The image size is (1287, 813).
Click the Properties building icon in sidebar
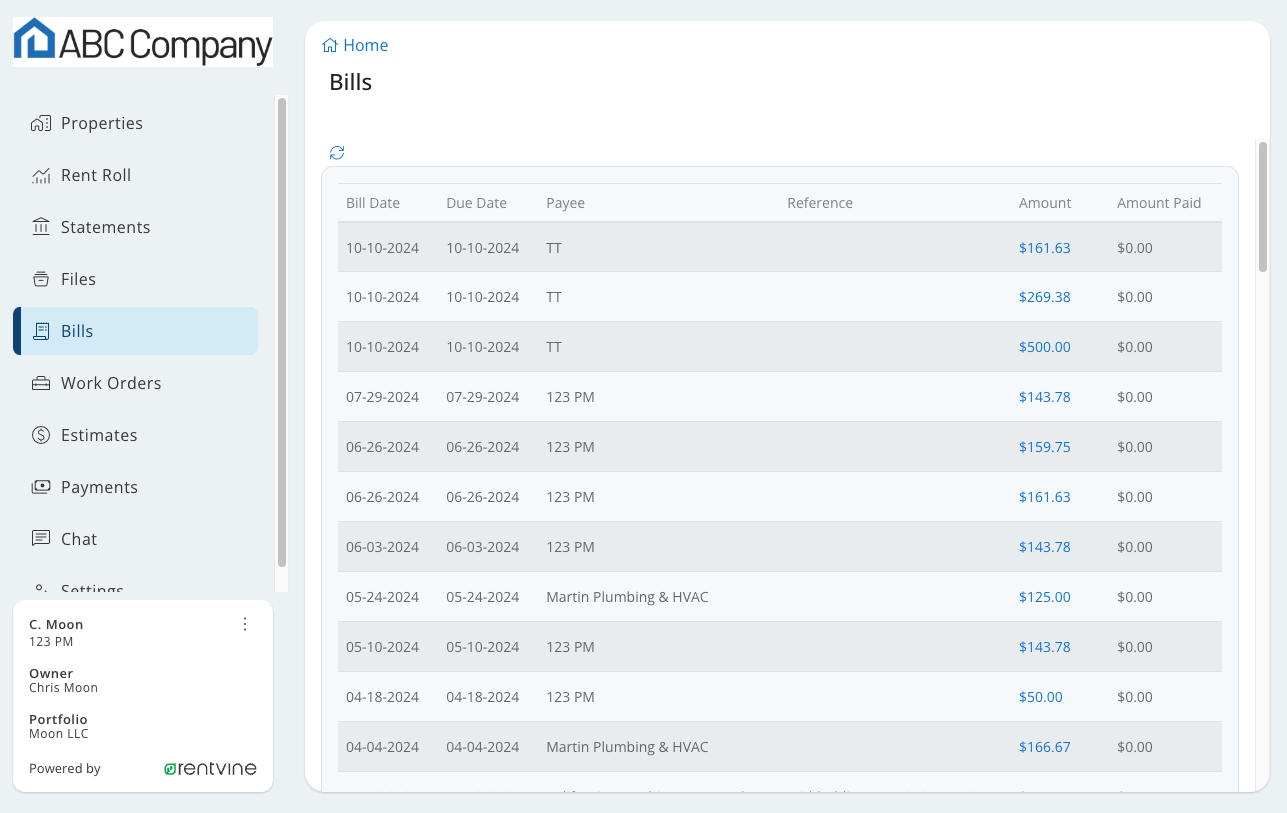pyautogui.click(x=41, y=123)
